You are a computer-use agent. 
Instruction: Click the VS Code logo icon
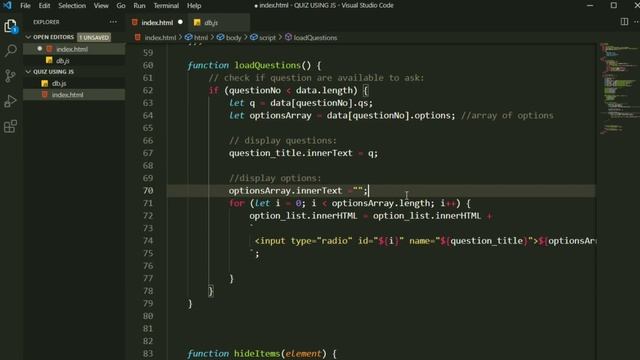point(7,5)
